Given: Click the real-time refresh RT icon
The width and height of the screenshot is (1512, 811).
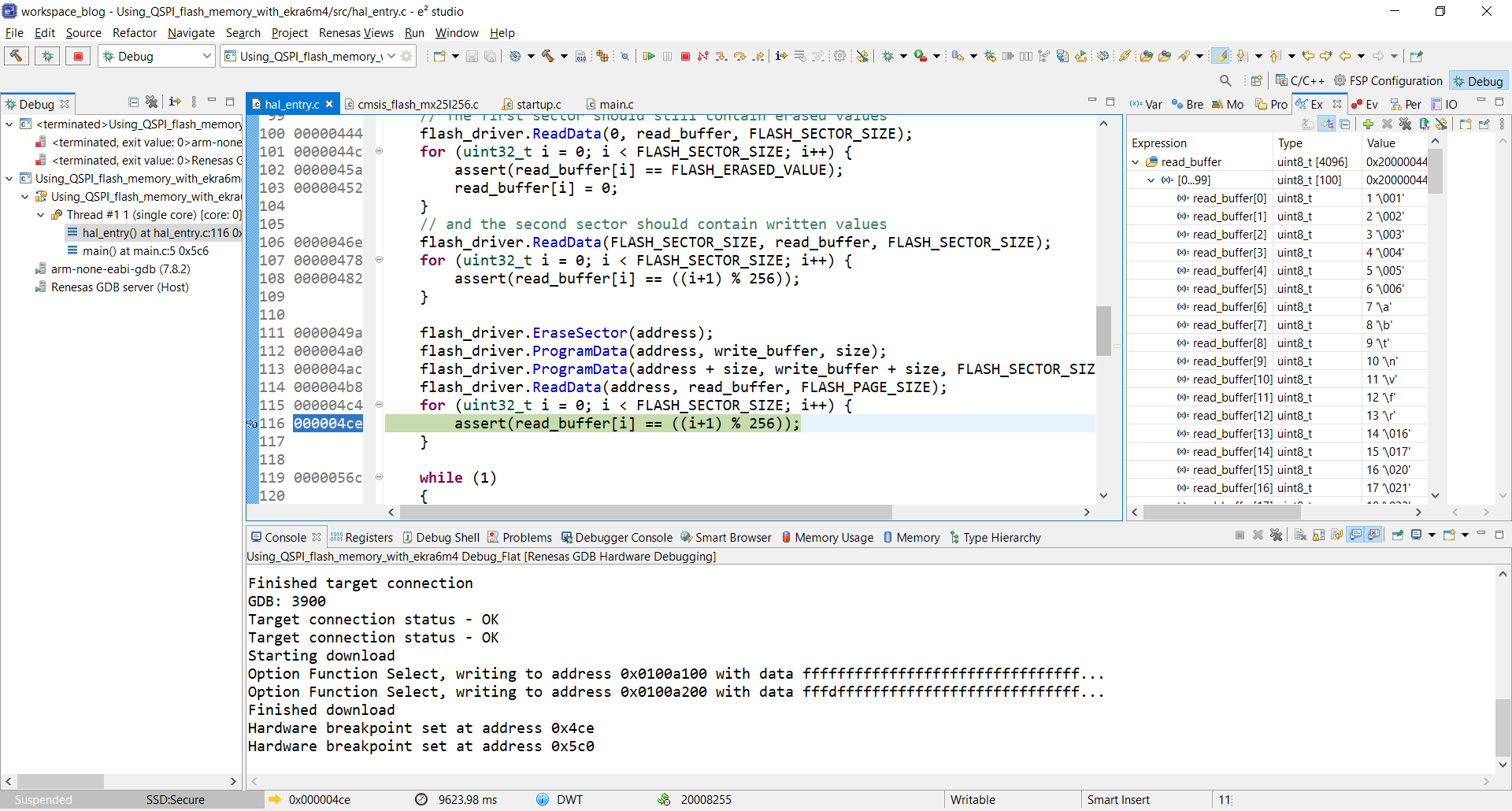Looking at the screenshot, I should pos(1424,124).
